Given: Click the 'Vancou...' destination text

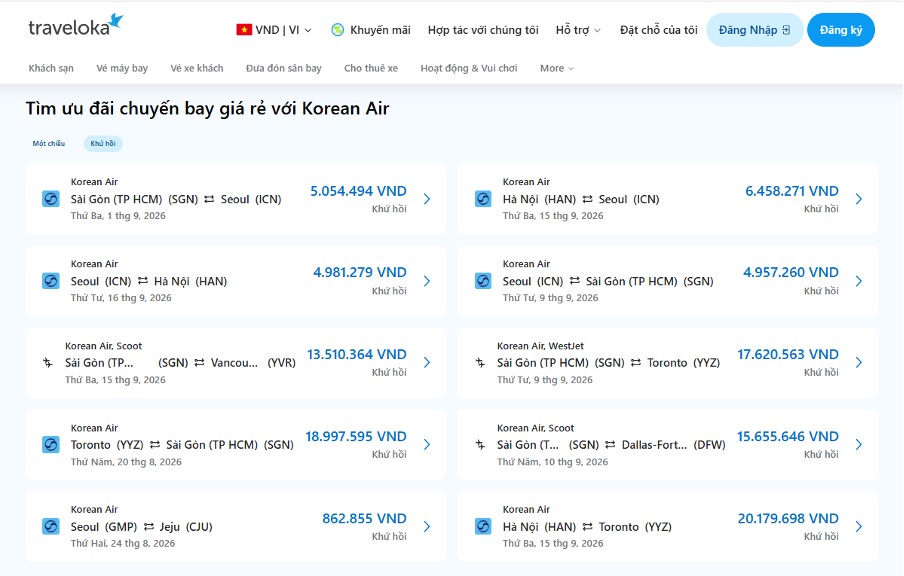Looking at the screenshot, I should (x=234, y=363).
